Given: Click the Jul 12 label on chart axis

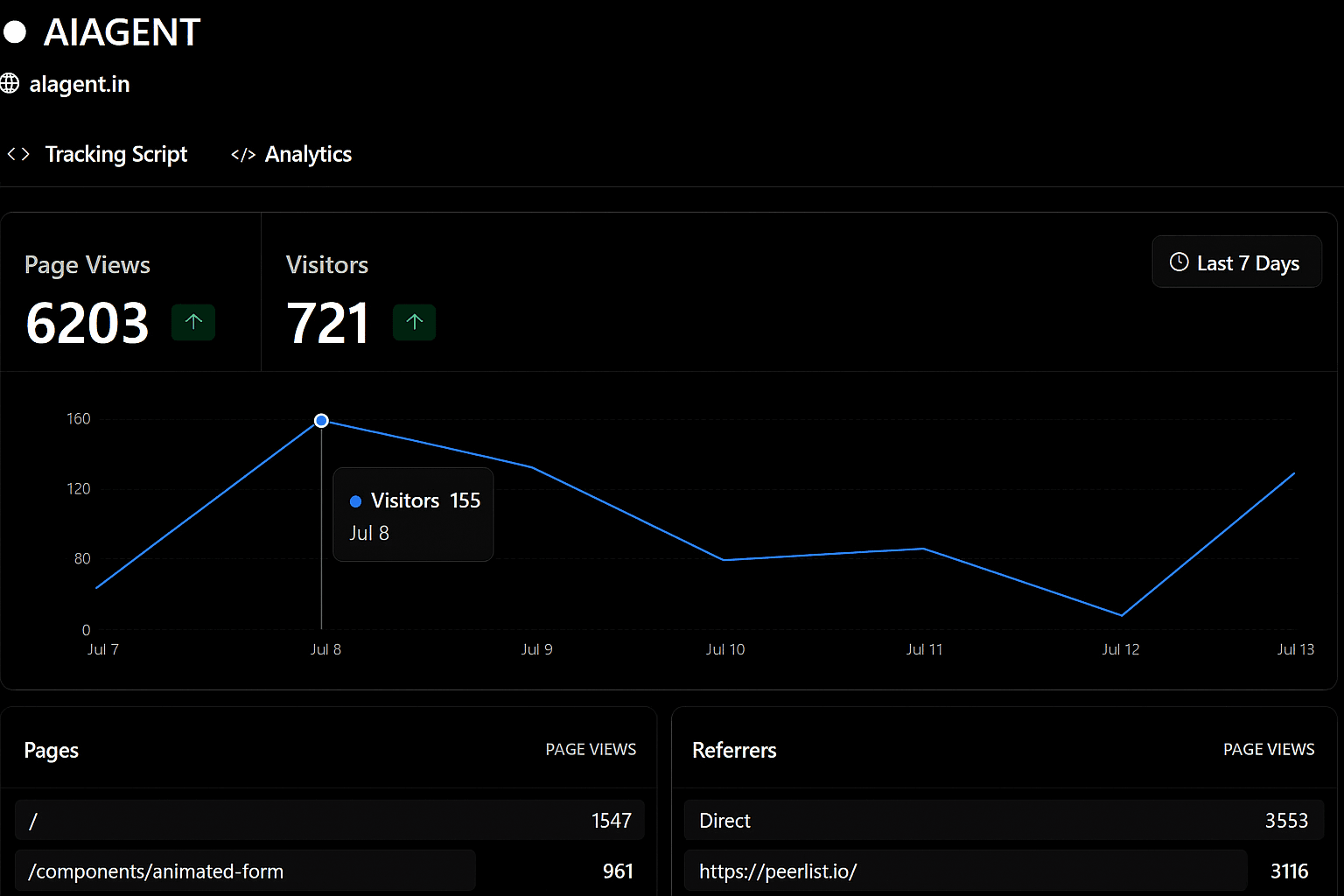Looking at the screenshot, I should click(1120, 649).
